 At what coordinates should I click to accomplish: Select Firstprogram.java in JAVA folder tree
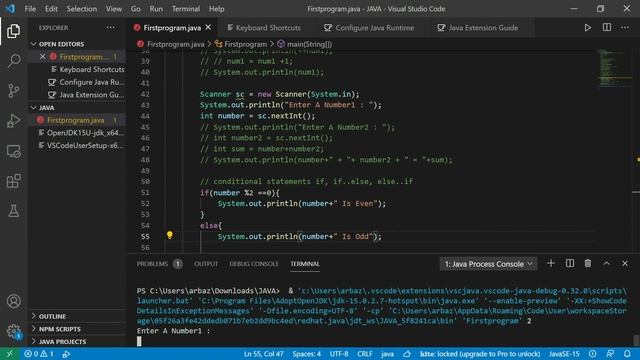pyautogui.click(x=77, y=120)
